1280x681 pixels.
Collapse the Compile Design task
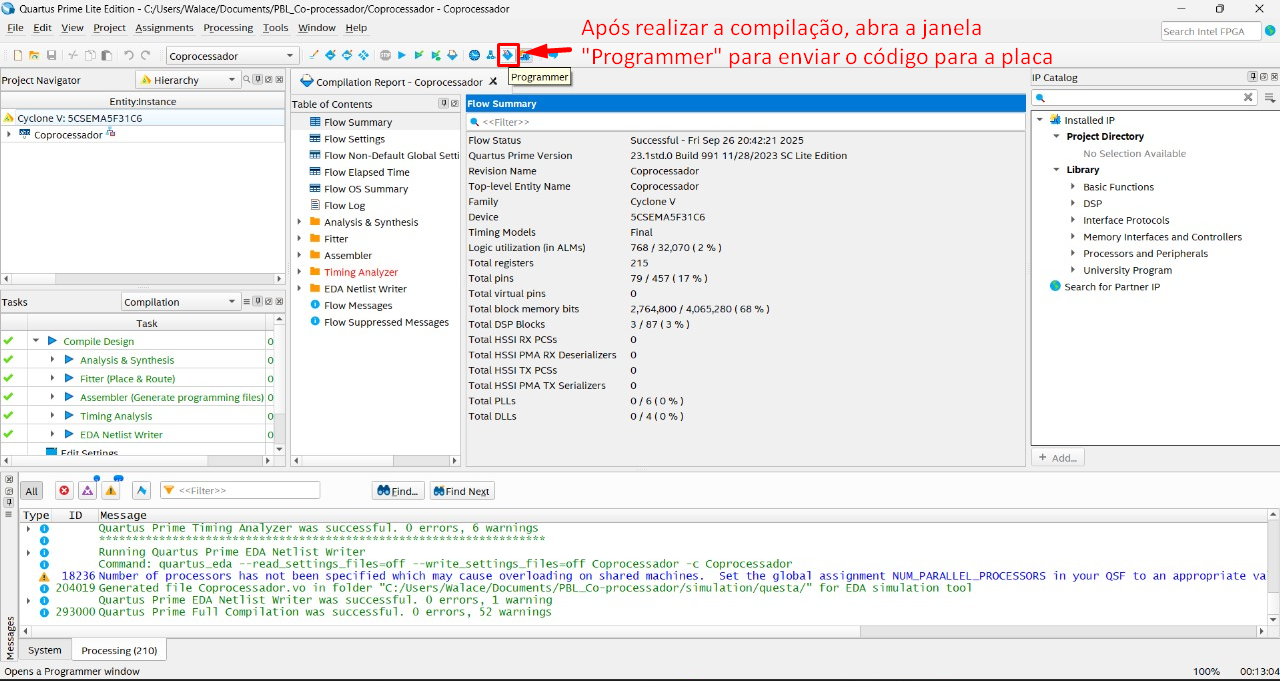(36, 341)
